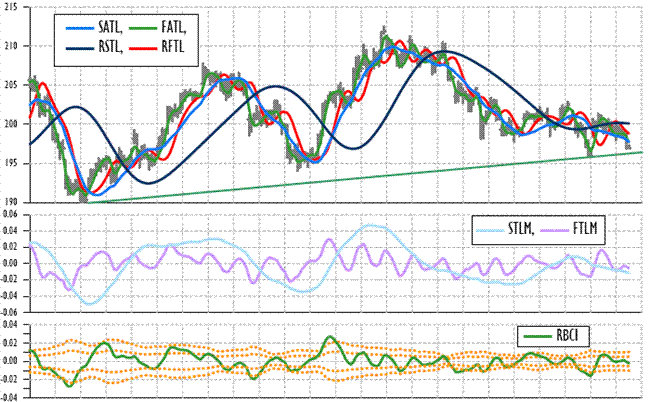The width and height of the screenshot is (650, 402).
Task: Click the -0.06 label on middle panel axis
Action: pyautogui.click(x=9, y=312)
